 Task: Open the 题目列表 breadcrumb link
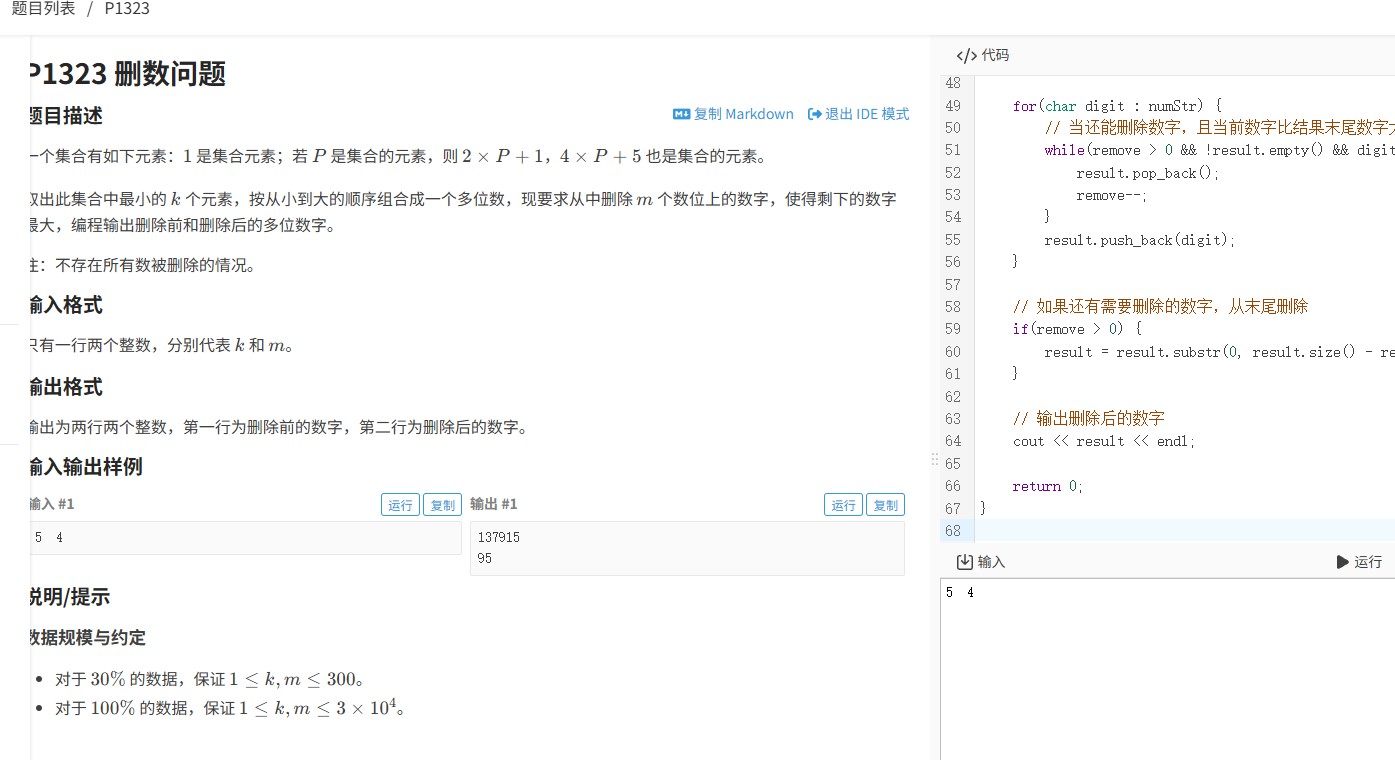[x=43, y=9]
